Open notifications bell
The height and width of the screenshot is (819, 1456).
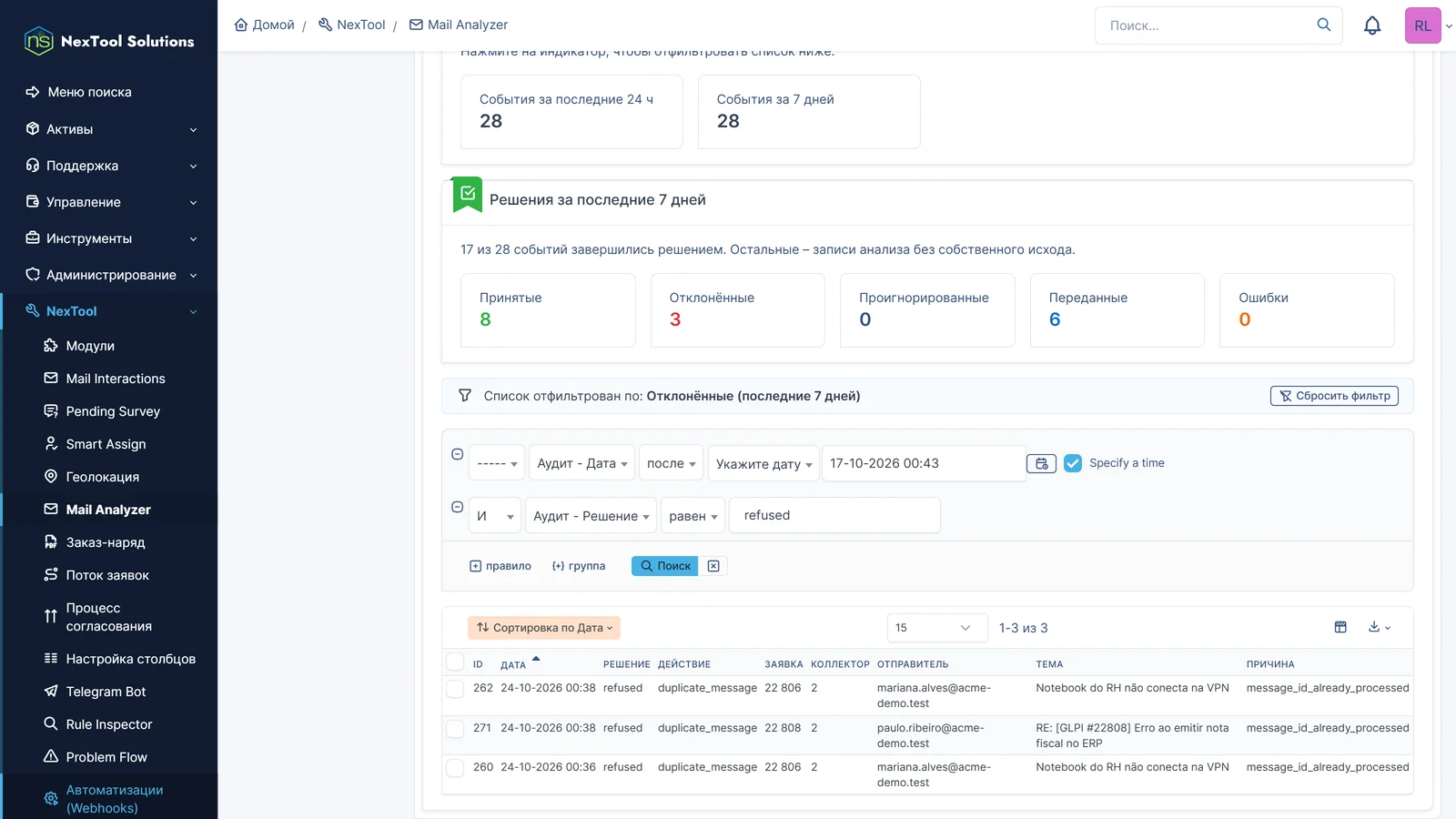click(1372, 25)
